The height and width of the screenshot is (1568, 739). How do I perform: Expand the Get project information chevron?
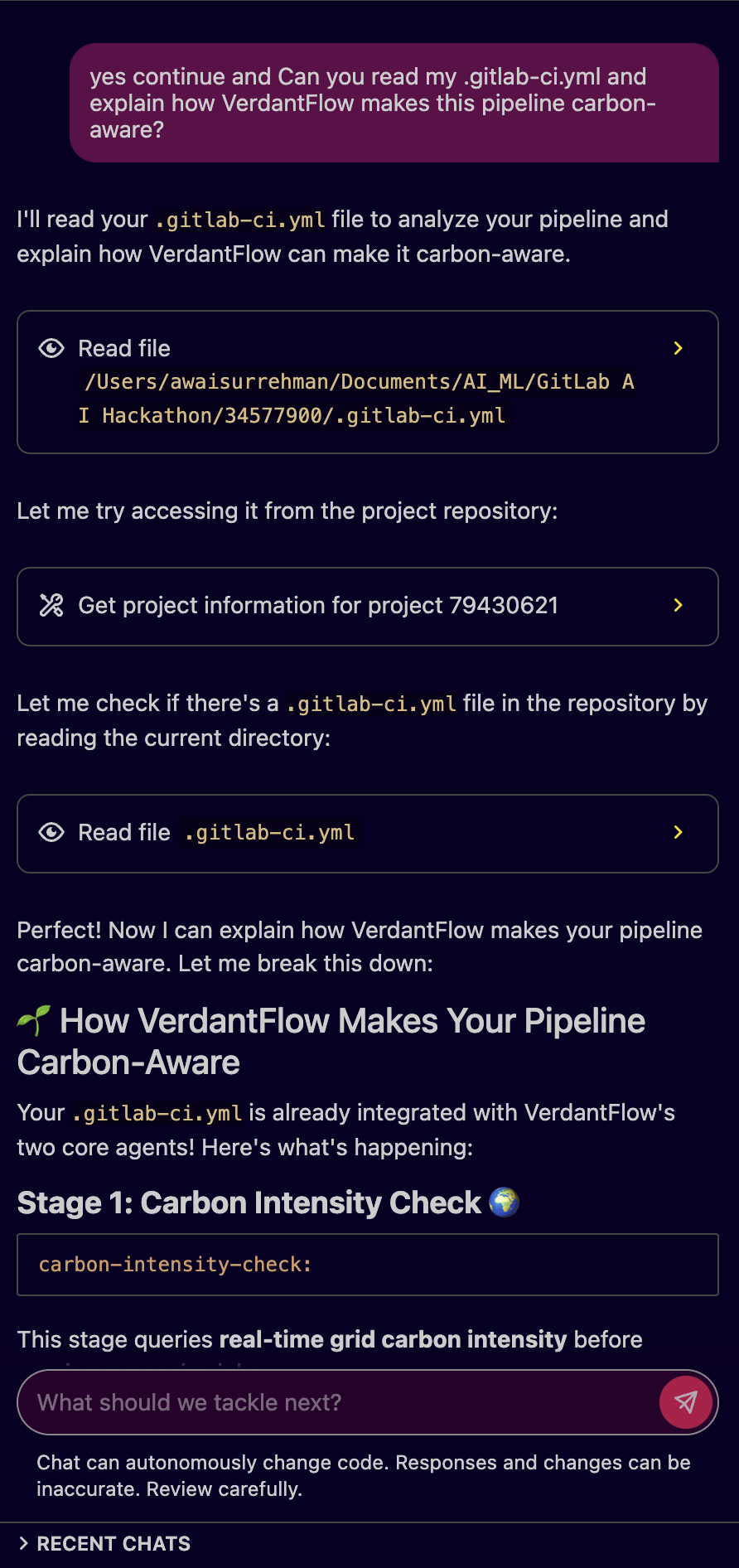pyautogui.click(x=679, y=606)
